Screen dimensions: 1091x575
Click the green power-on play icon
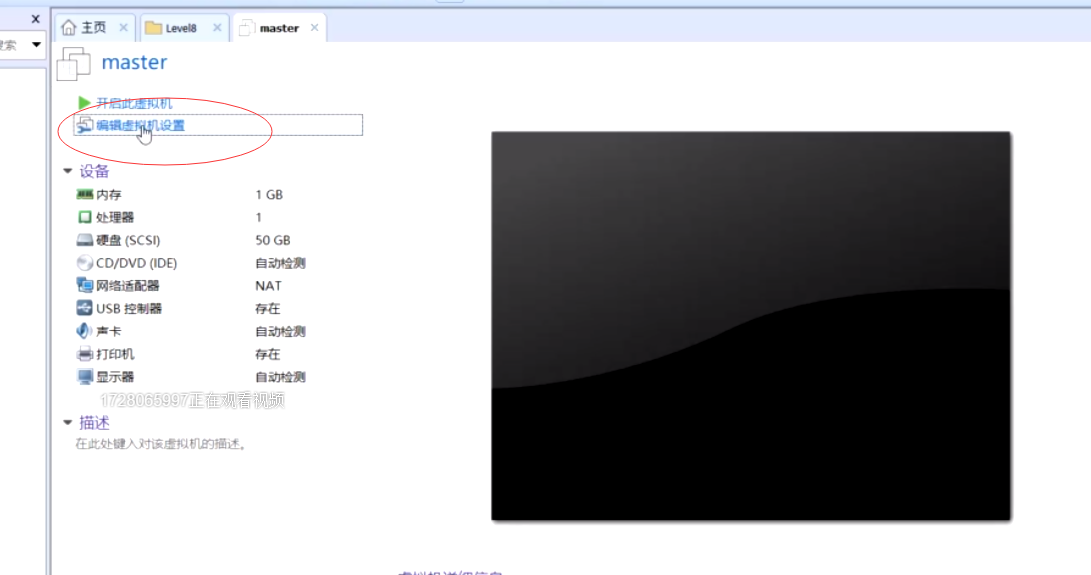coord(84,103)
